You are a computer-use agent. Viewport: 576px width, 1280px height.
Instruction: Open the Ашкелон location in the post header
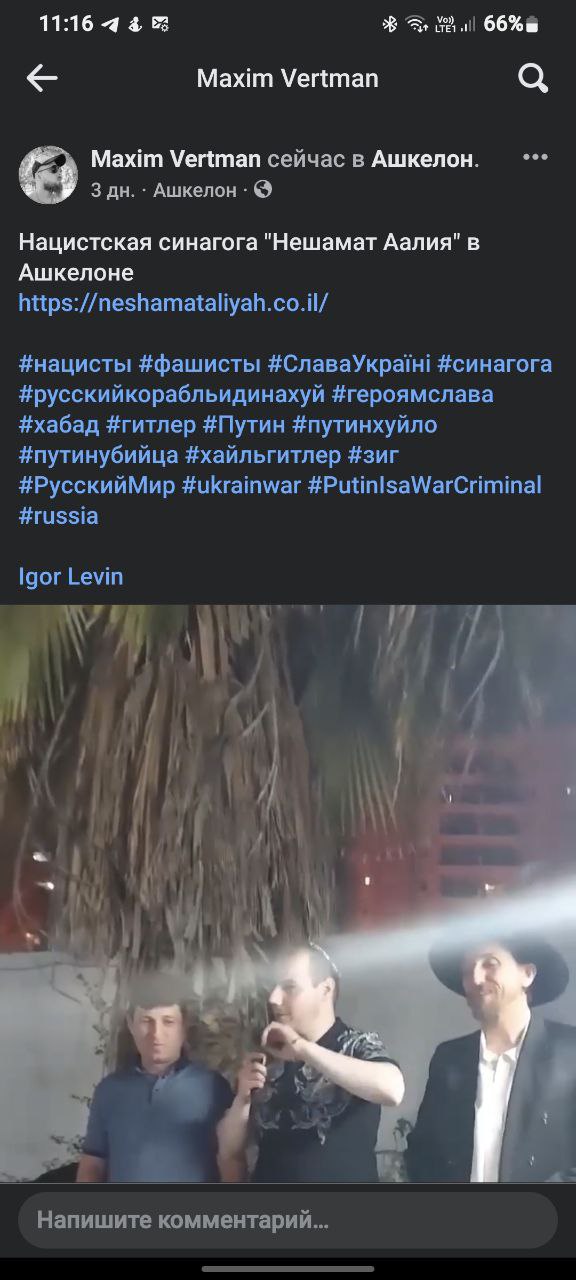(422, 159)
